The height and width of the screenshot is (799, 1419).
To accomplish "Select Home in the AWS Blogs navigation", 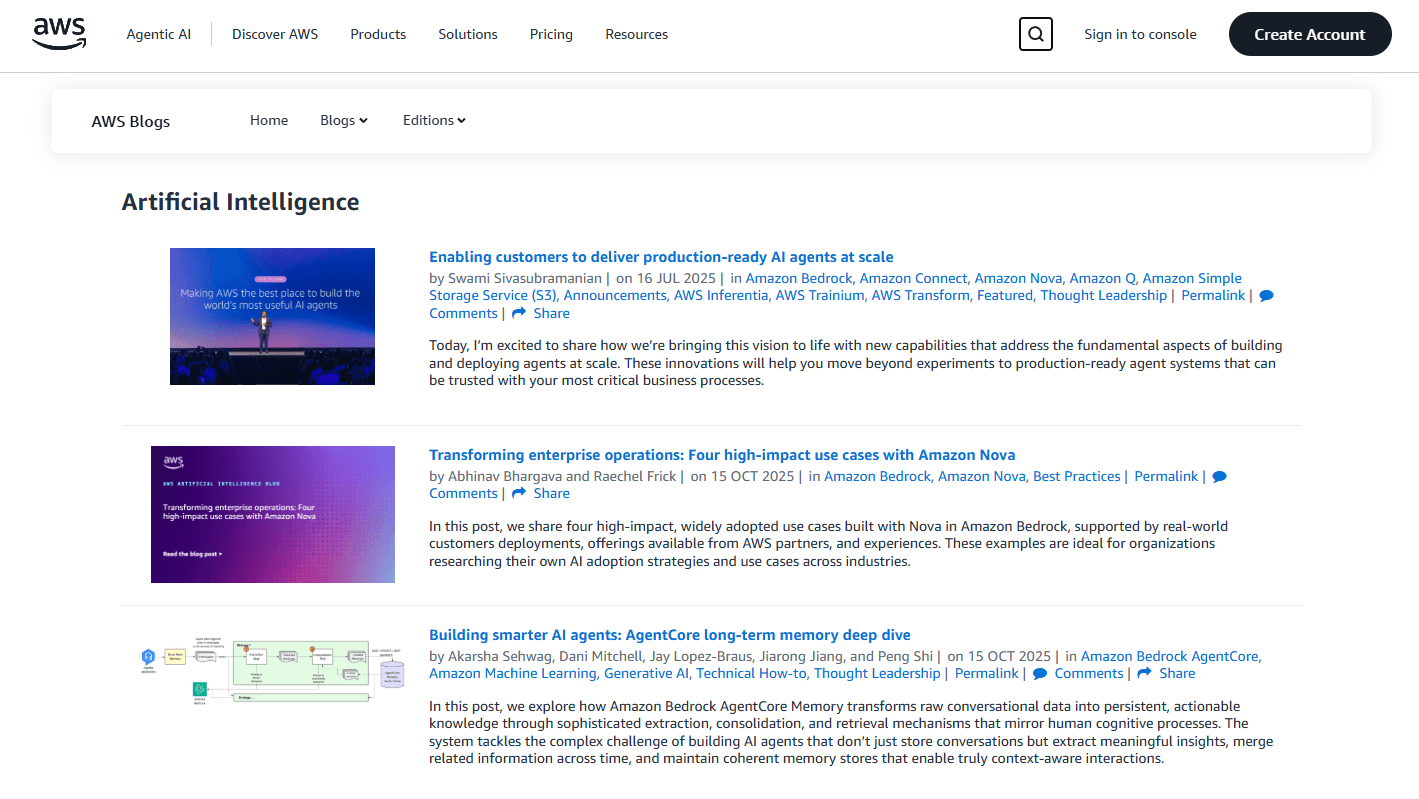I will pos(268,120).
